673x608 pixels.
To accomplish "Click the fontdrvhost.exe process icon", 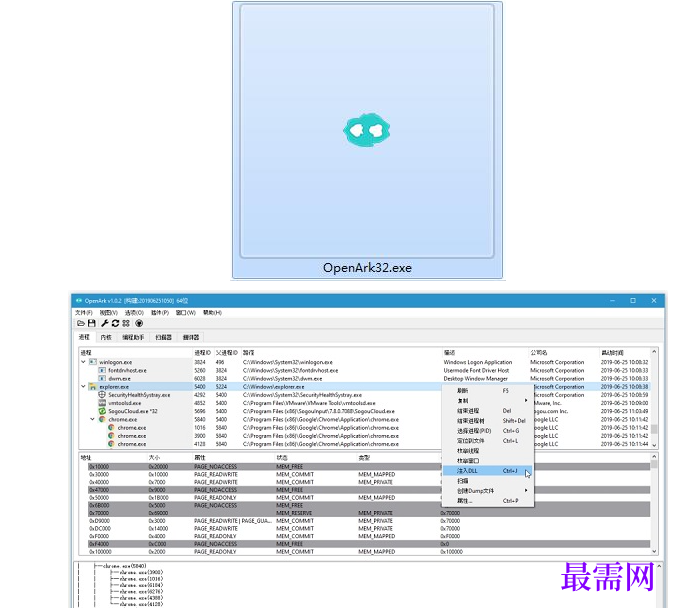I will (102, 370).
